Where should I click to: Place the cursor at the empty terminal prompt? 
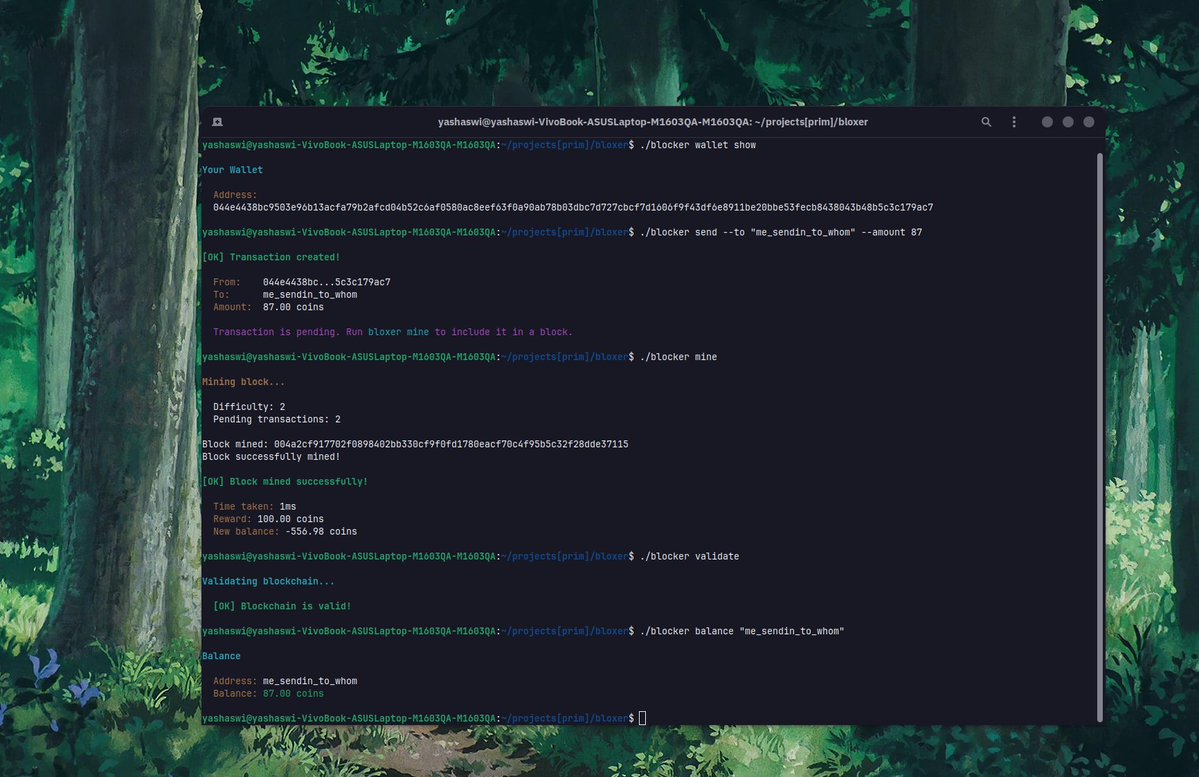[642, 717]
